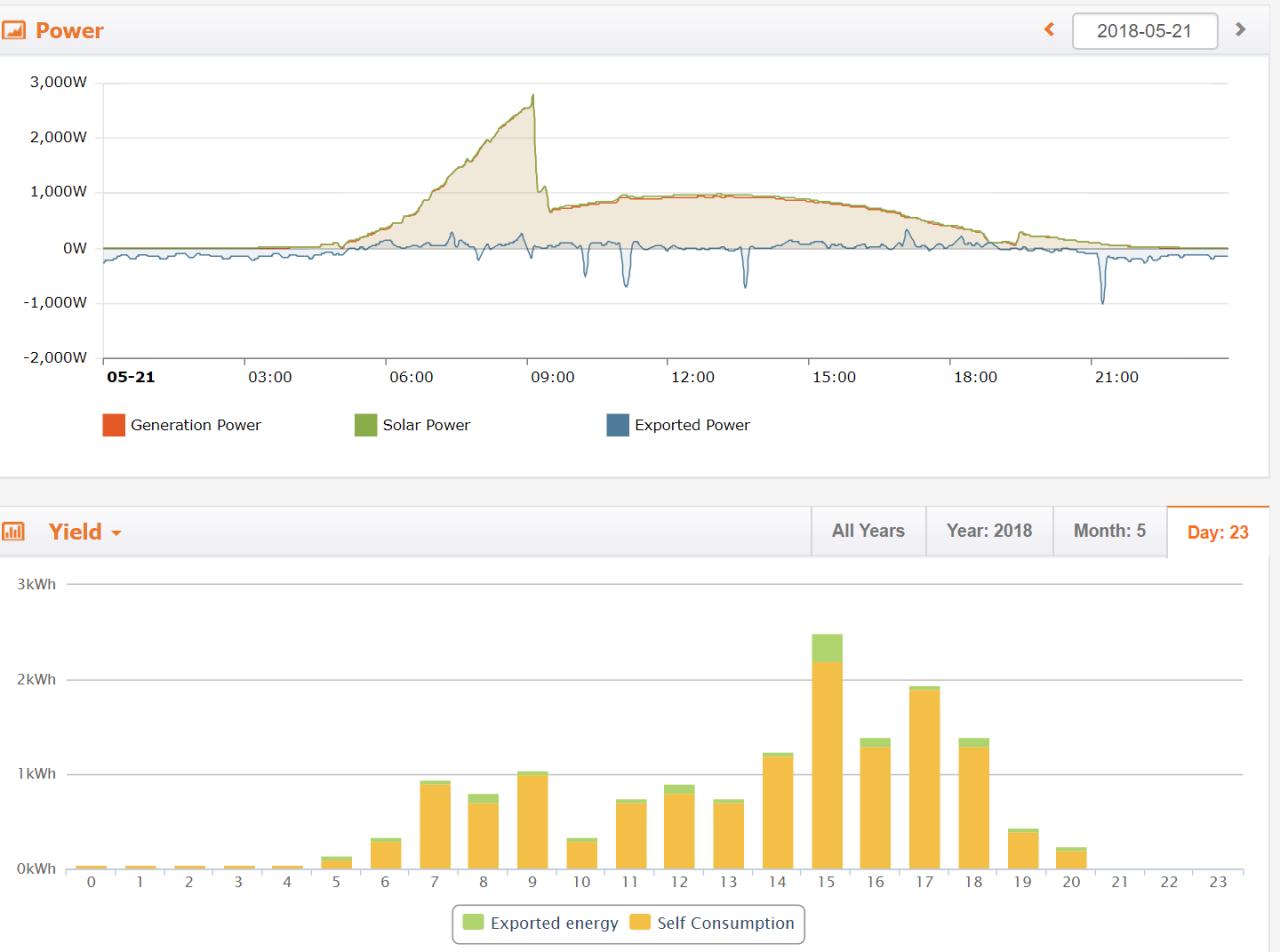
Task: Click the date field 2018-05-21
Action: pyautogui.click(x=1145, y=31)
